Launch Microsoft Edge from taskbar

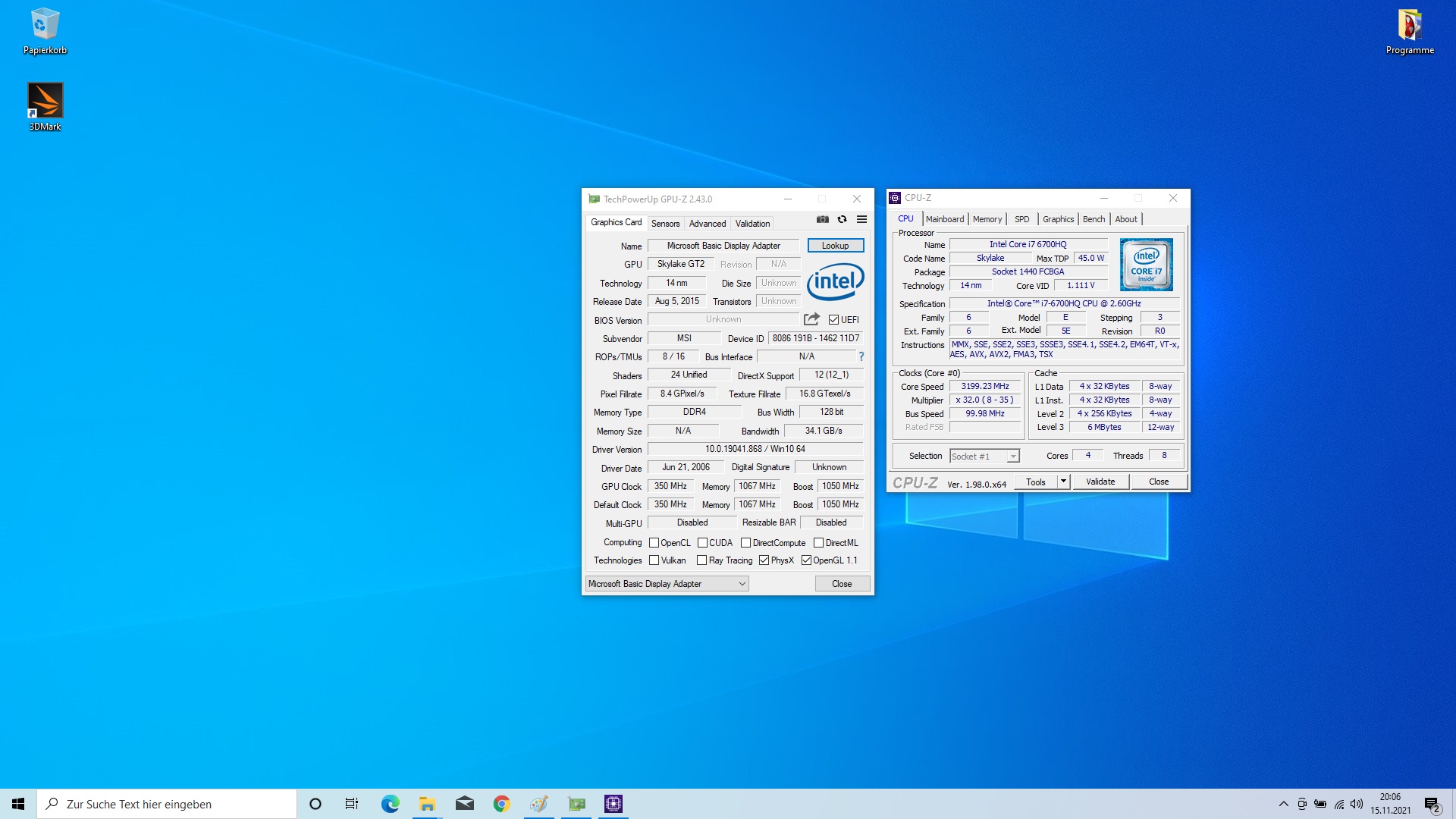[x=390, y=804]
